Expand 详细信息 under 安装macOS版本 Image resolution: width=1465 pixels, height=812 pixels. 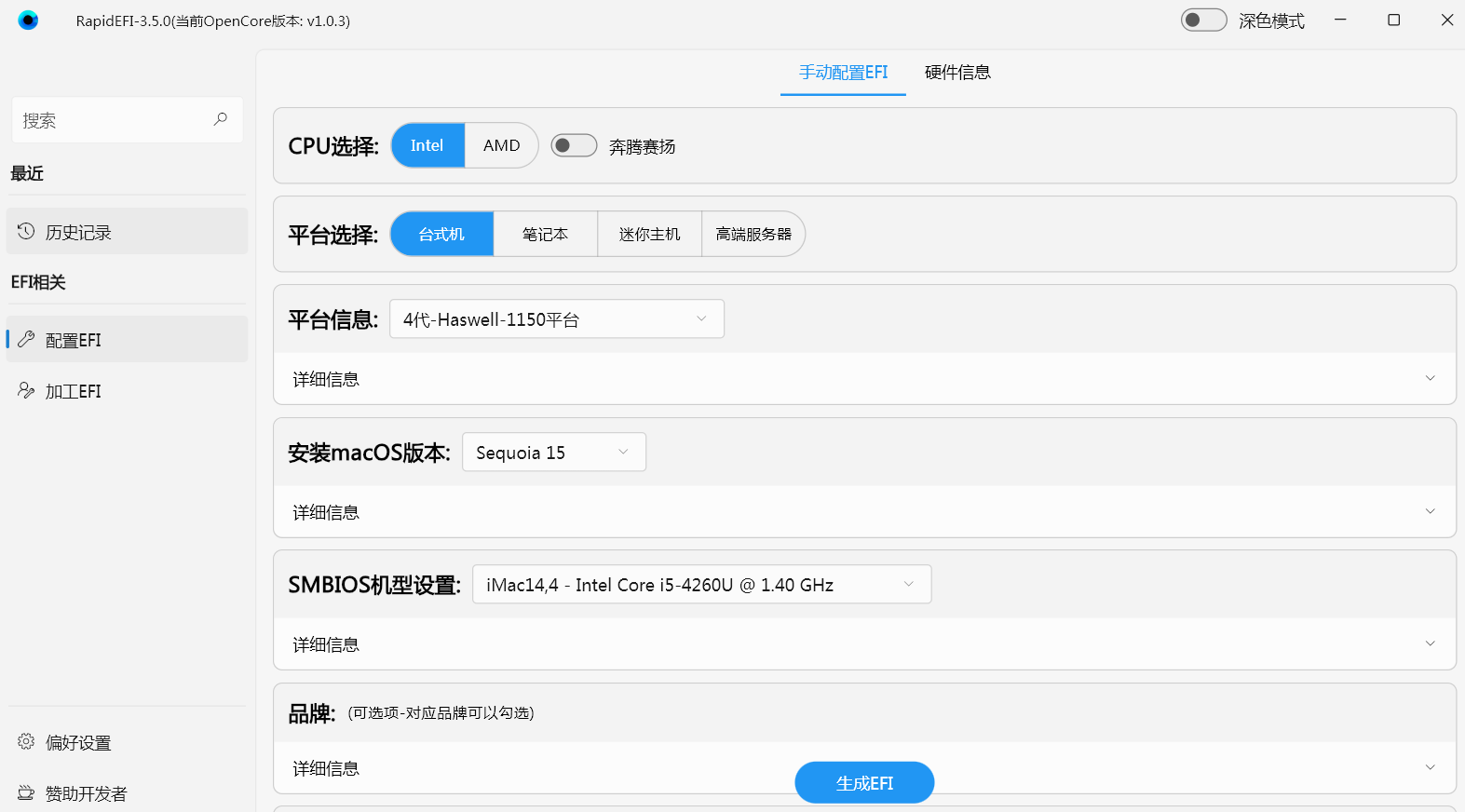[864, 512]
